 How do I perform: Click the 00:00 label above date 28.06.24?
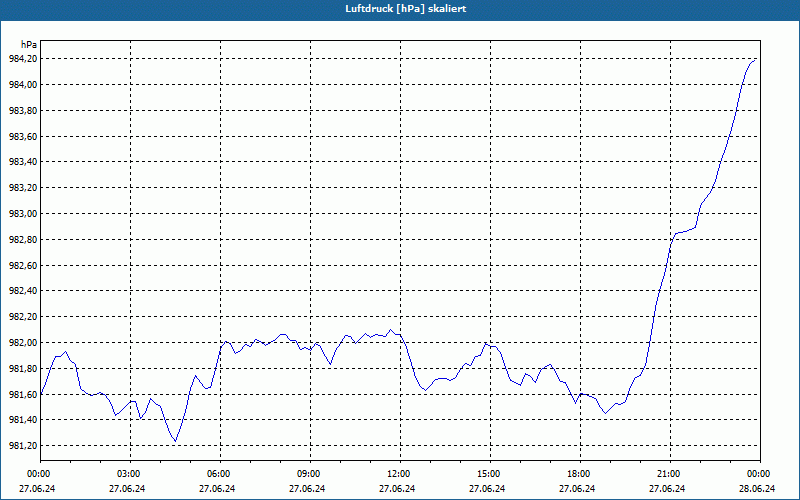click(x=760, y=474)
